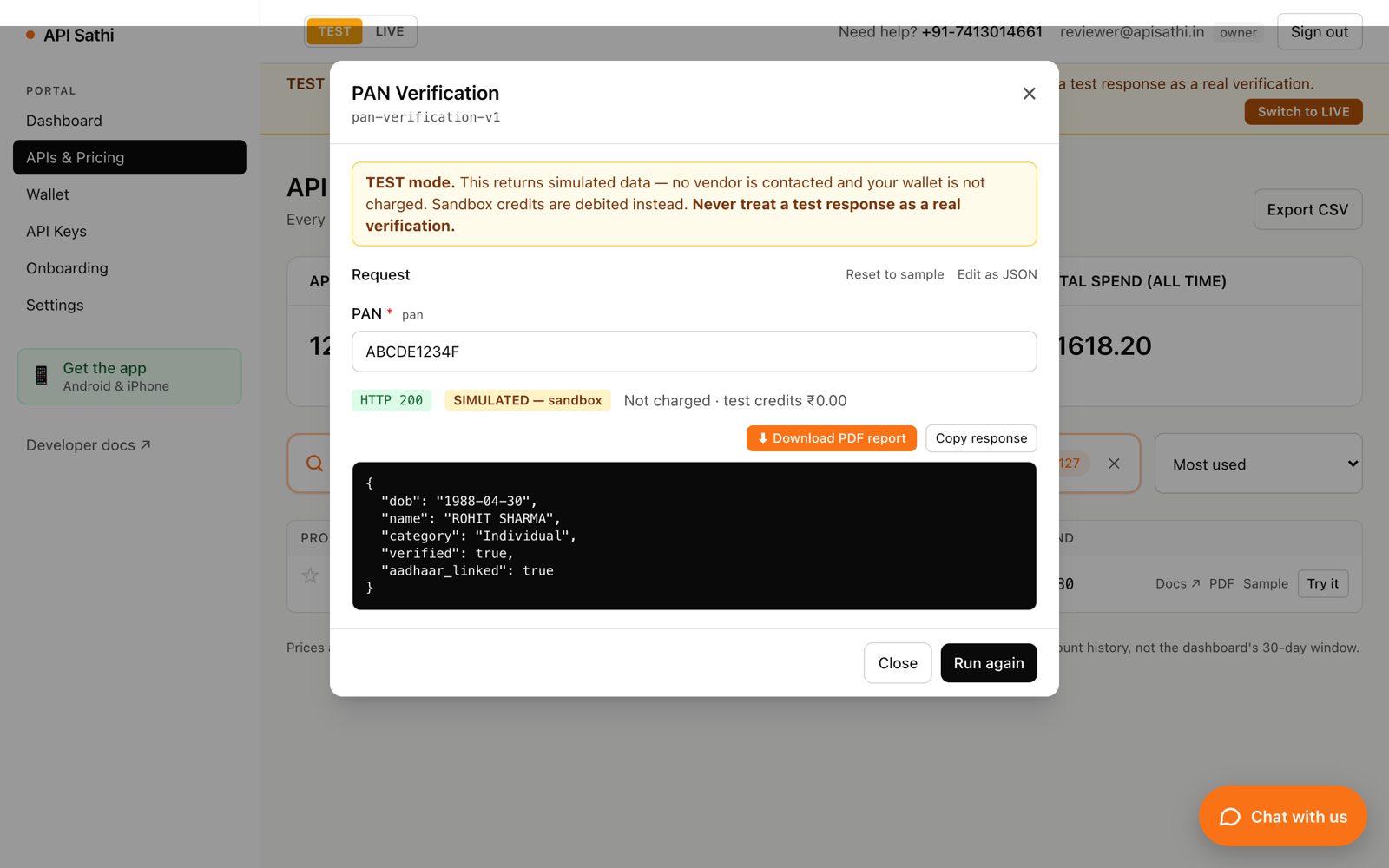The width and height of the screenshot is (1389, 868).
Task: Click Reset to sample link
Action: (895, 274)
